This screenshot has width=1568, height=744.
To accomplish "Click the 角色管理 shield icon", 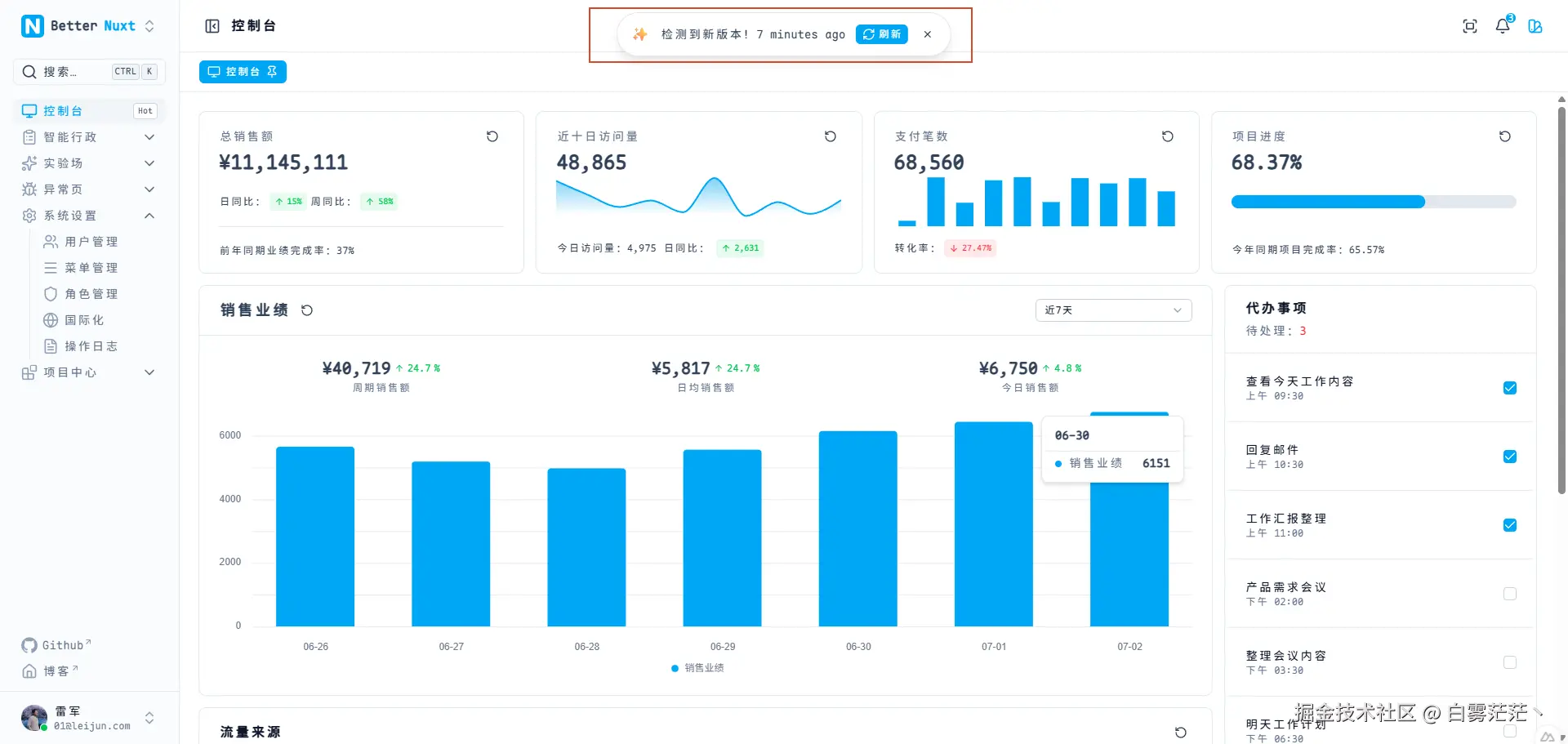I will [51, 294].
